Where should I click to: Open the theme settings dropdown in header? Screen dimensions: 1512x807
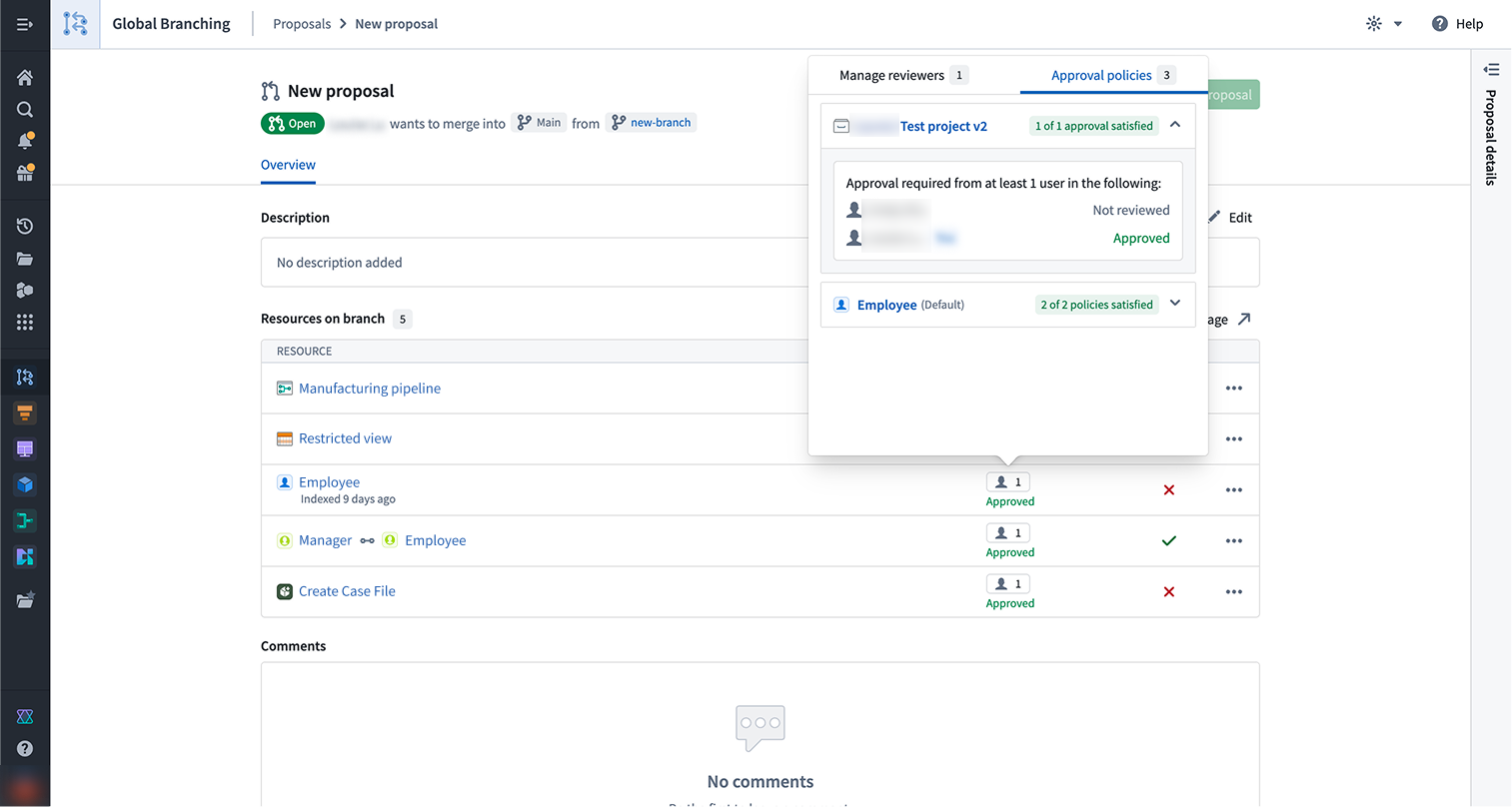[x=1384, y=24]
